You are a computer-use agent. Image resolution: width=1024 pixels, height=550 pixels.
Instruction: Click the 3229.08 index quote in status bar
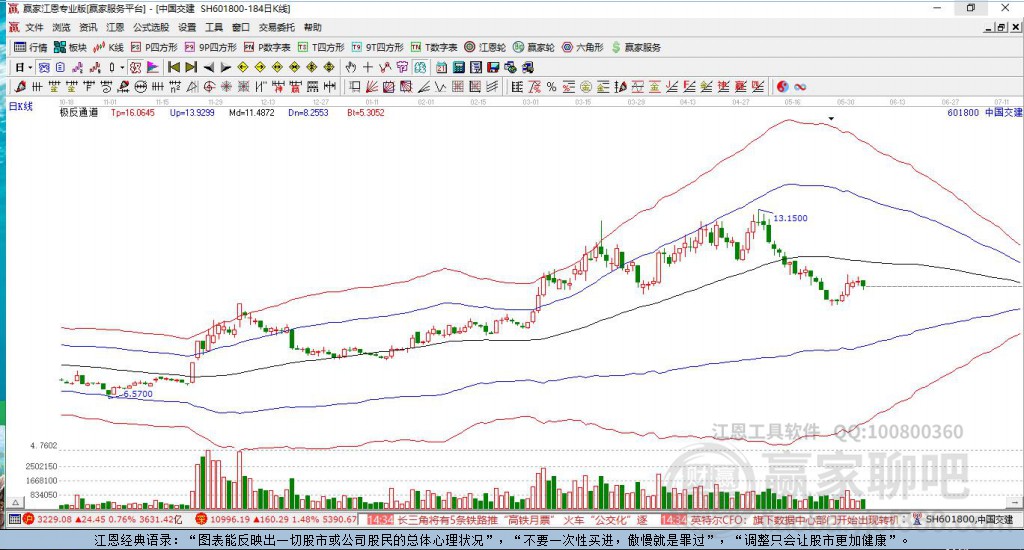pos(57,519)
